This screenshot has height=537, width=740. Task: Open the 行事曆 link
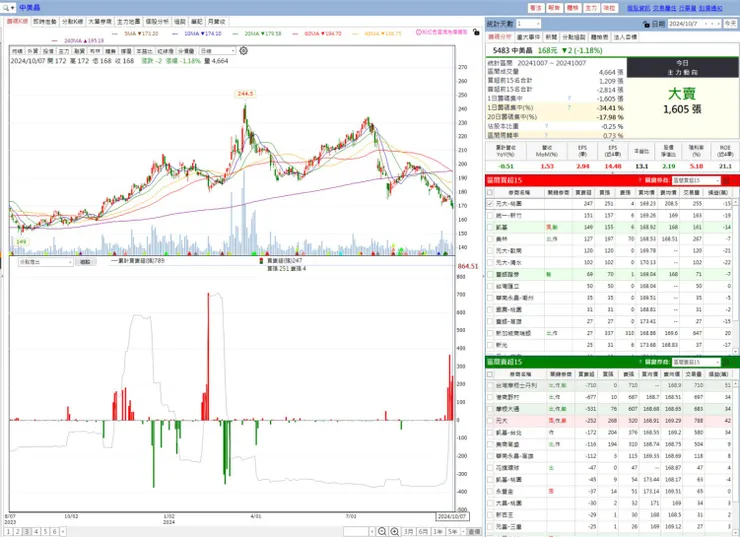(x=688, y=8)
